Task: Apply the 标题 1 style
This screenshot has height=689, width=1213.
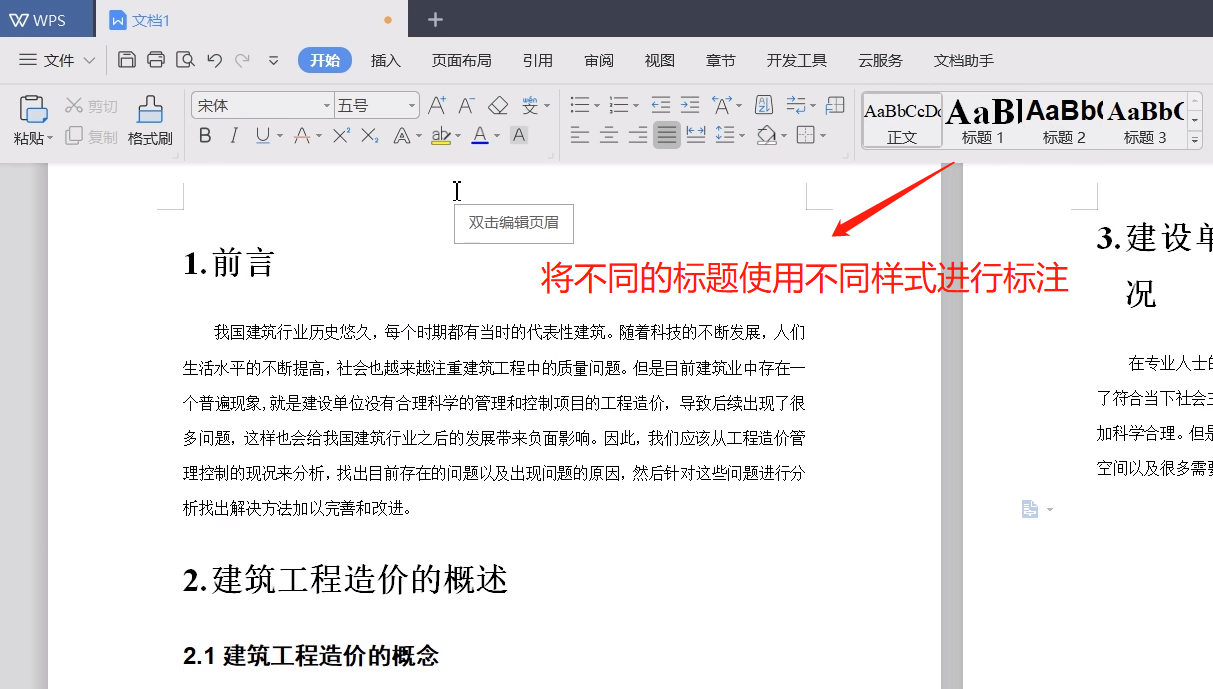Action: [x=980, y=120]
